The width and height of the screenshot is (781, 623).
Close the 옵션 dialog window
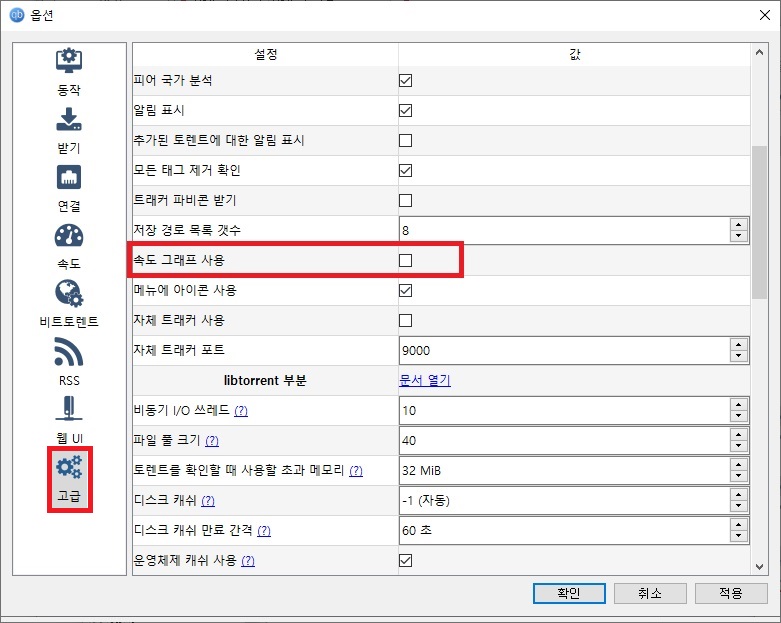tap(765, 15)
